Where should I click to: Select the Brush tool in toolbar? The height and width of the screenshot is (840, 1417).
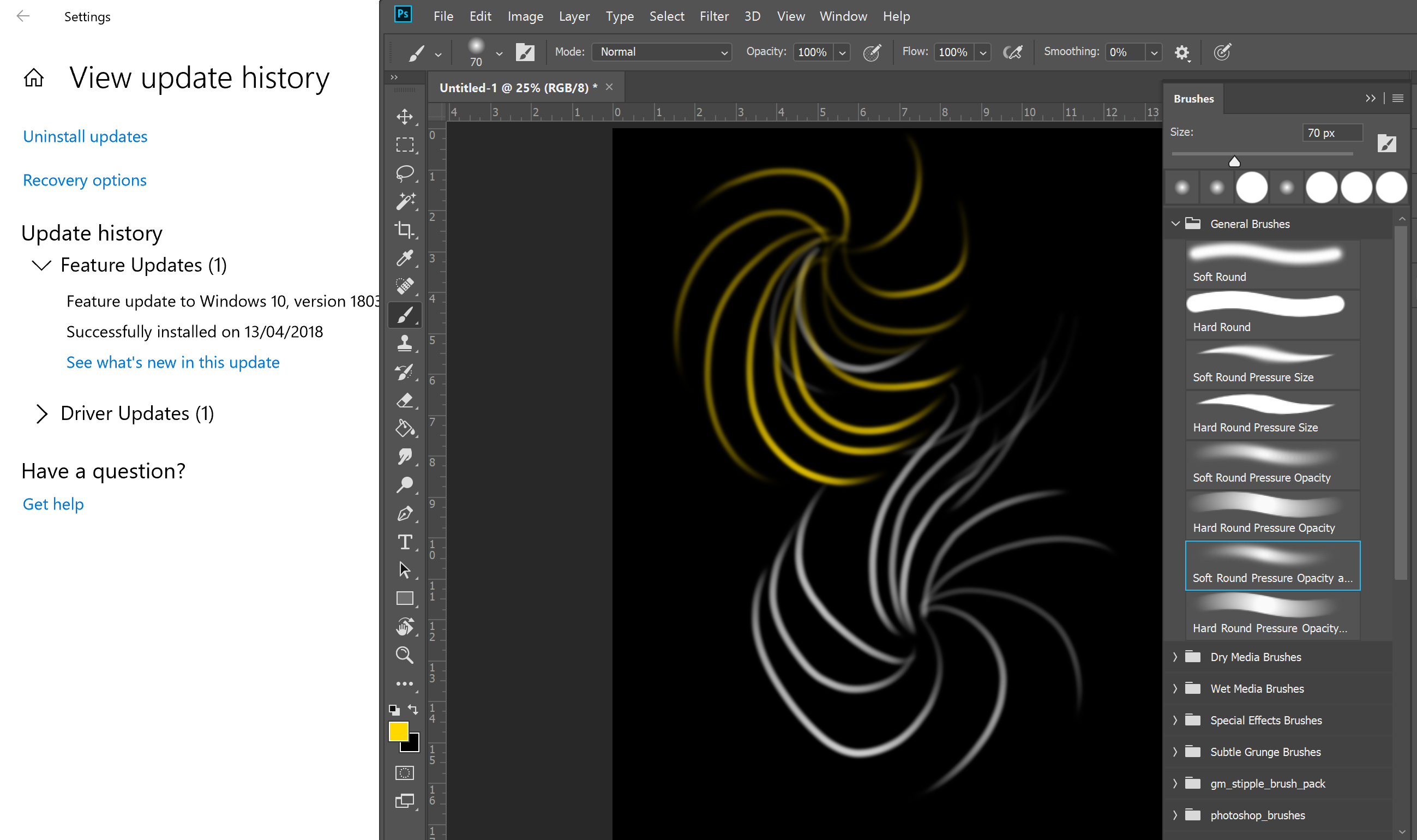coord(405,315)
